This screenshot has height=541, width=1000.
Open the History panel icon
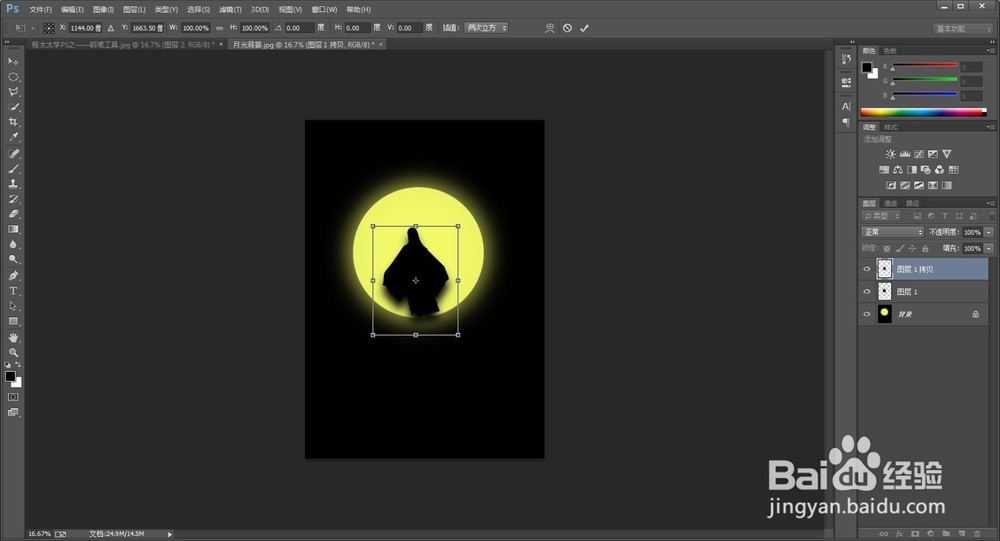tap(846, 59)
